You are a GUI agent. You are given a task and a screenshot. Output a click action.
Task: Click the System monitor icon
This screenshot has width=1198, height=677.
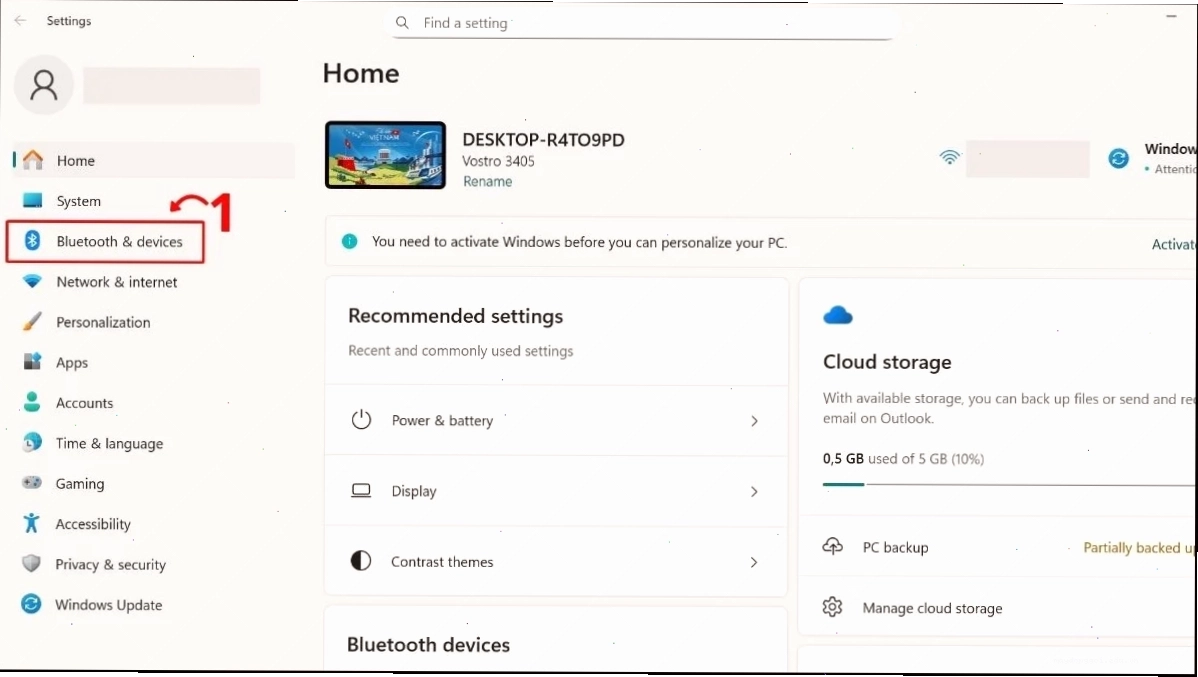[x=32, y=200]
